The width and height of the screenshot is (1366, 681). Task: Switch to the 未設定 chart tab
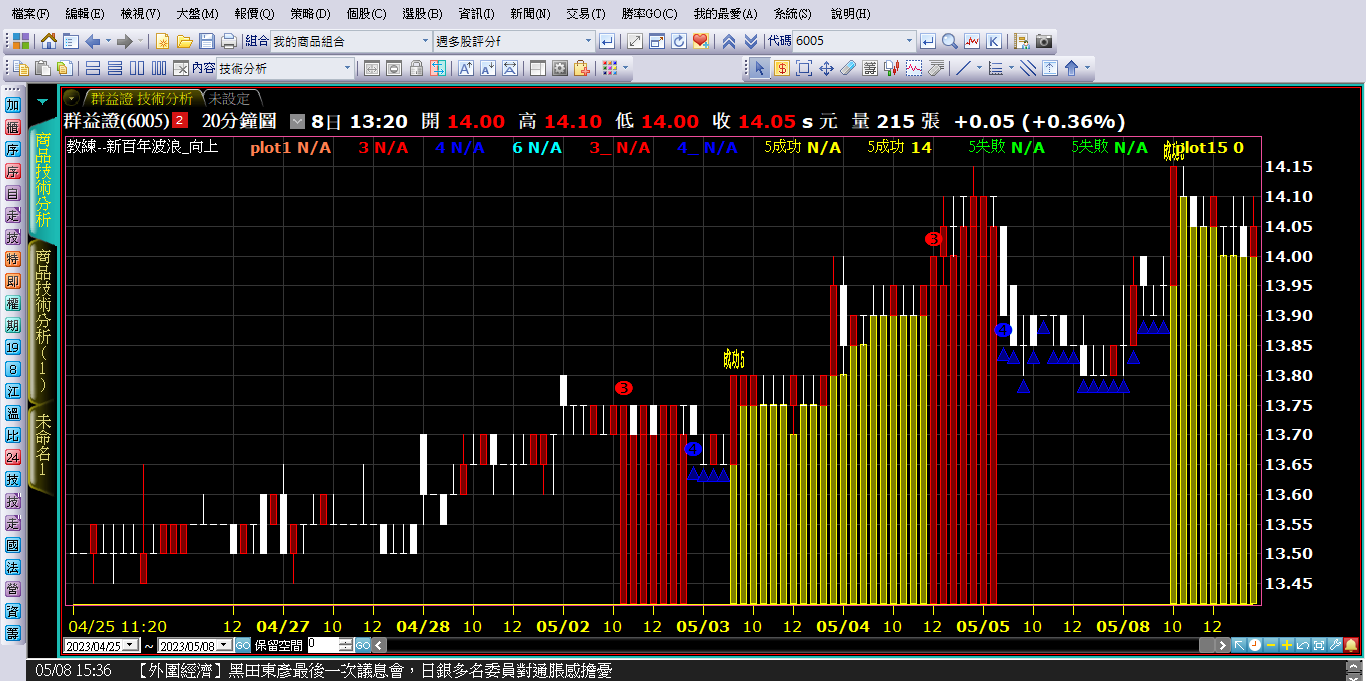(230, 98)
